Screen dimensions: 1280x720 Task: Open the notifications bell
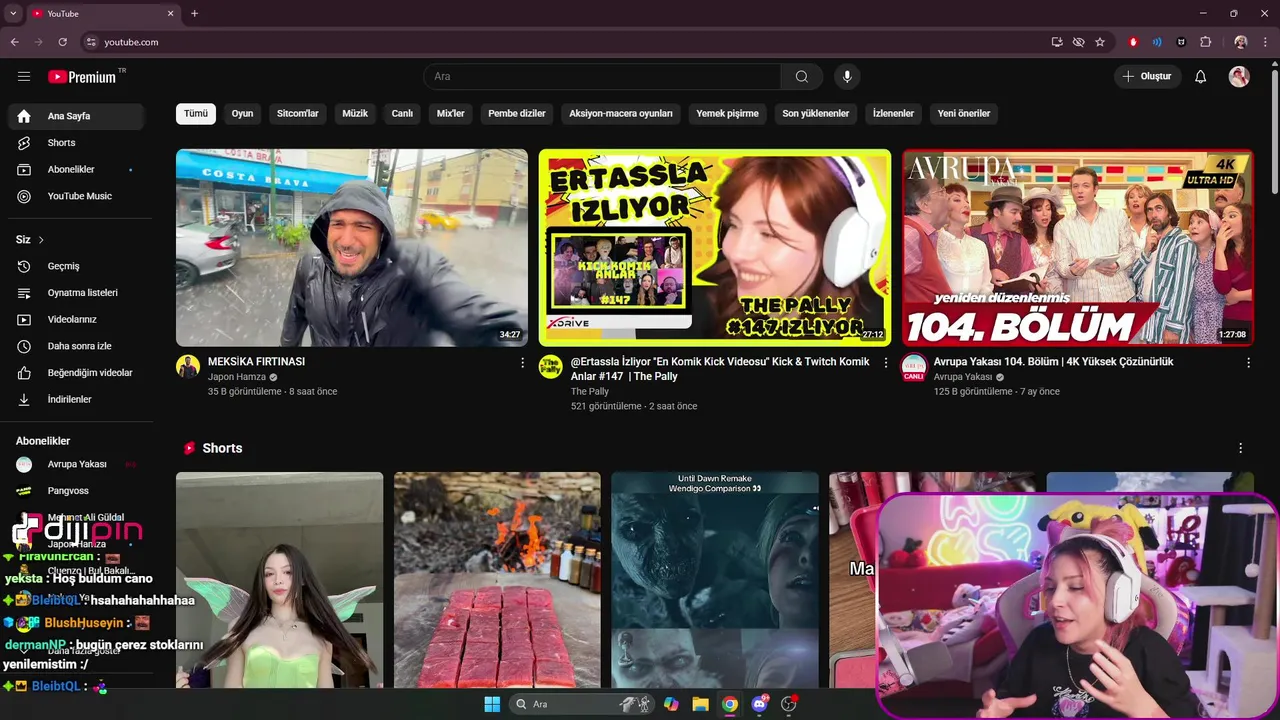1201,77
